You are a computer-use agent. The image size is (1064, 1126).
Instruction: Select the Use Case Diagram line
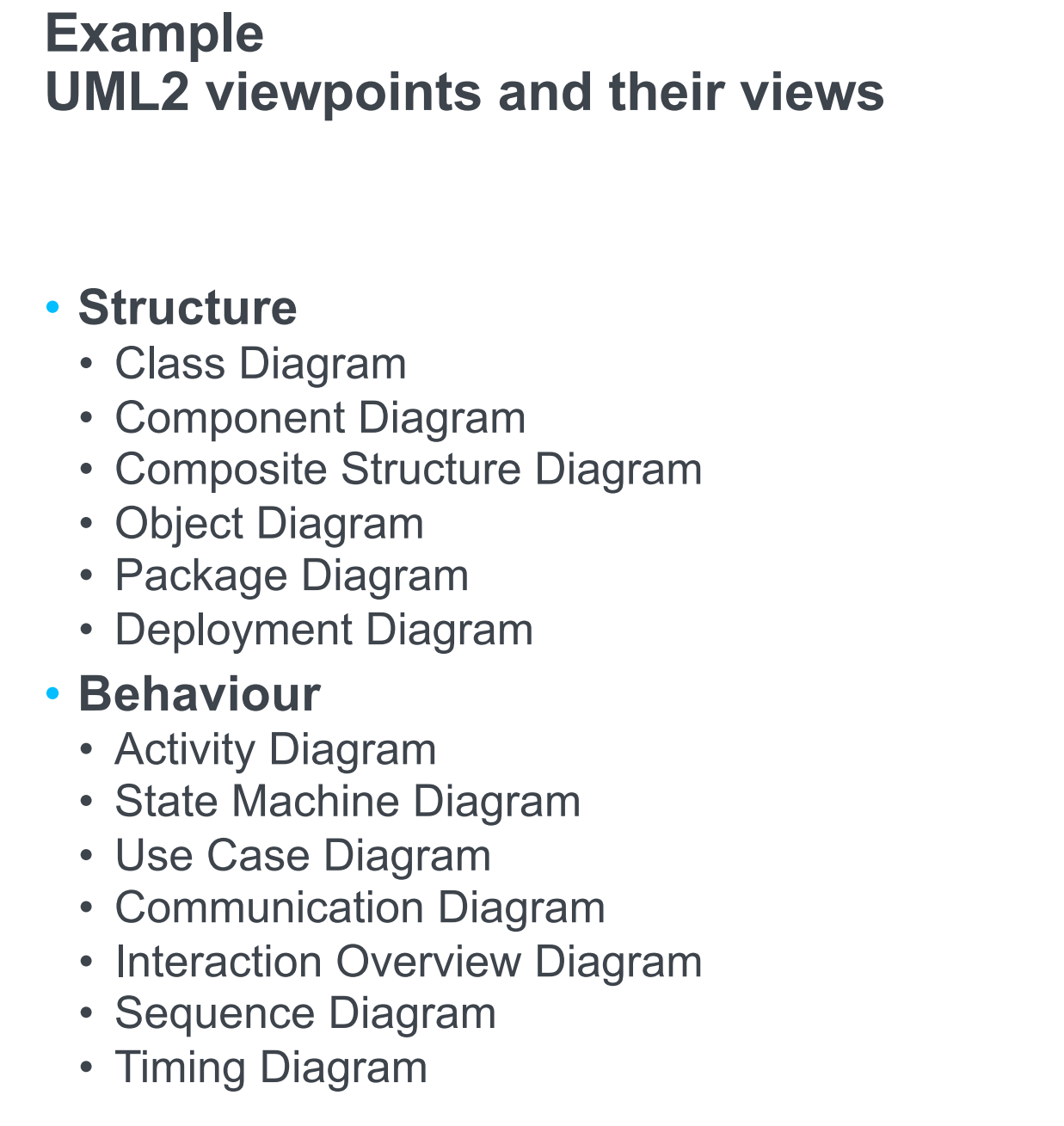(303, 856)
